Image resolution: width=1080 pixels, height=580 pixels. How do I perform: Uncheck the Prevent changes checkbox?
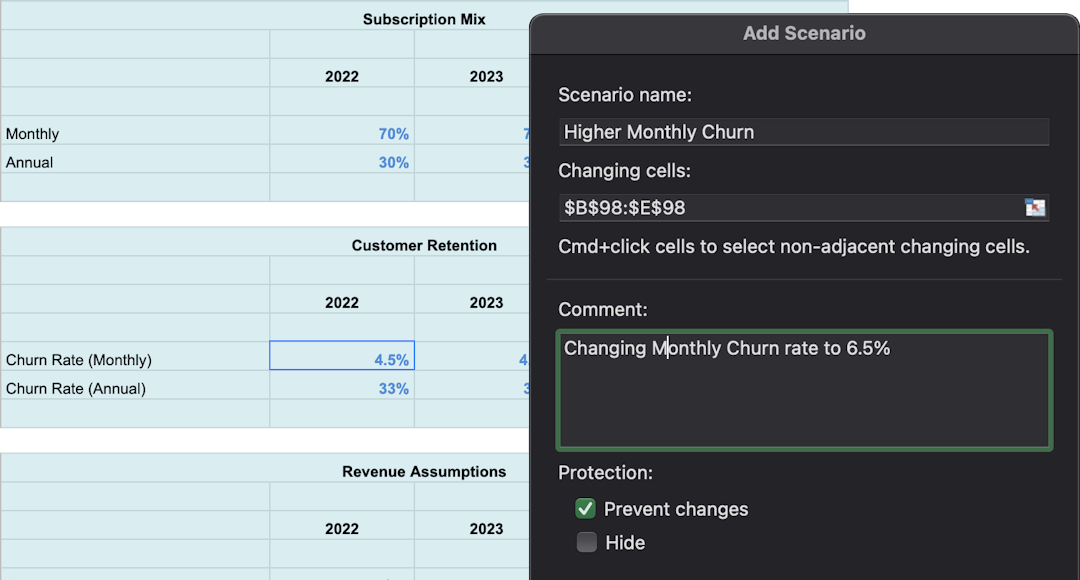pyautogui.click(x=586, y=509)
